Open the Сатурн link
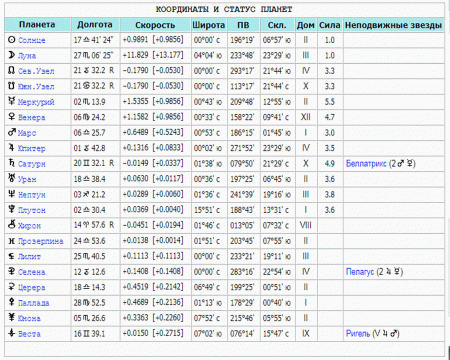 (x=31, y=164)
